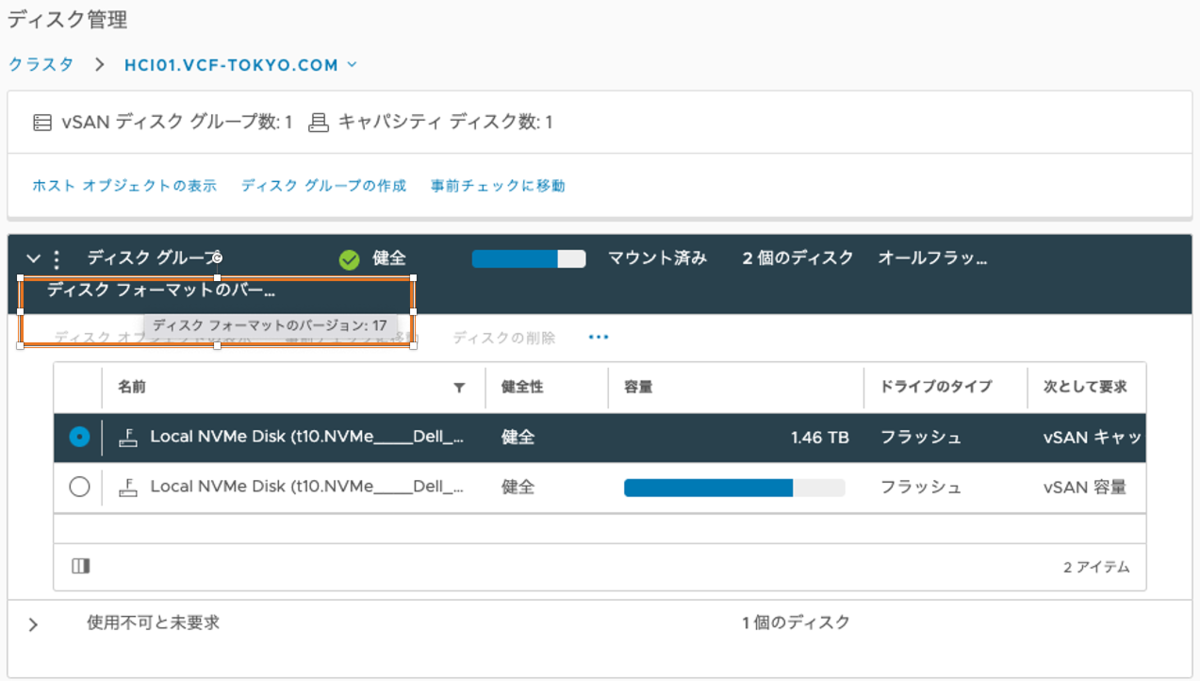The image size is (1200, 681).
Task: Sort by 次として要求 column header
Action: point(1085,386)
